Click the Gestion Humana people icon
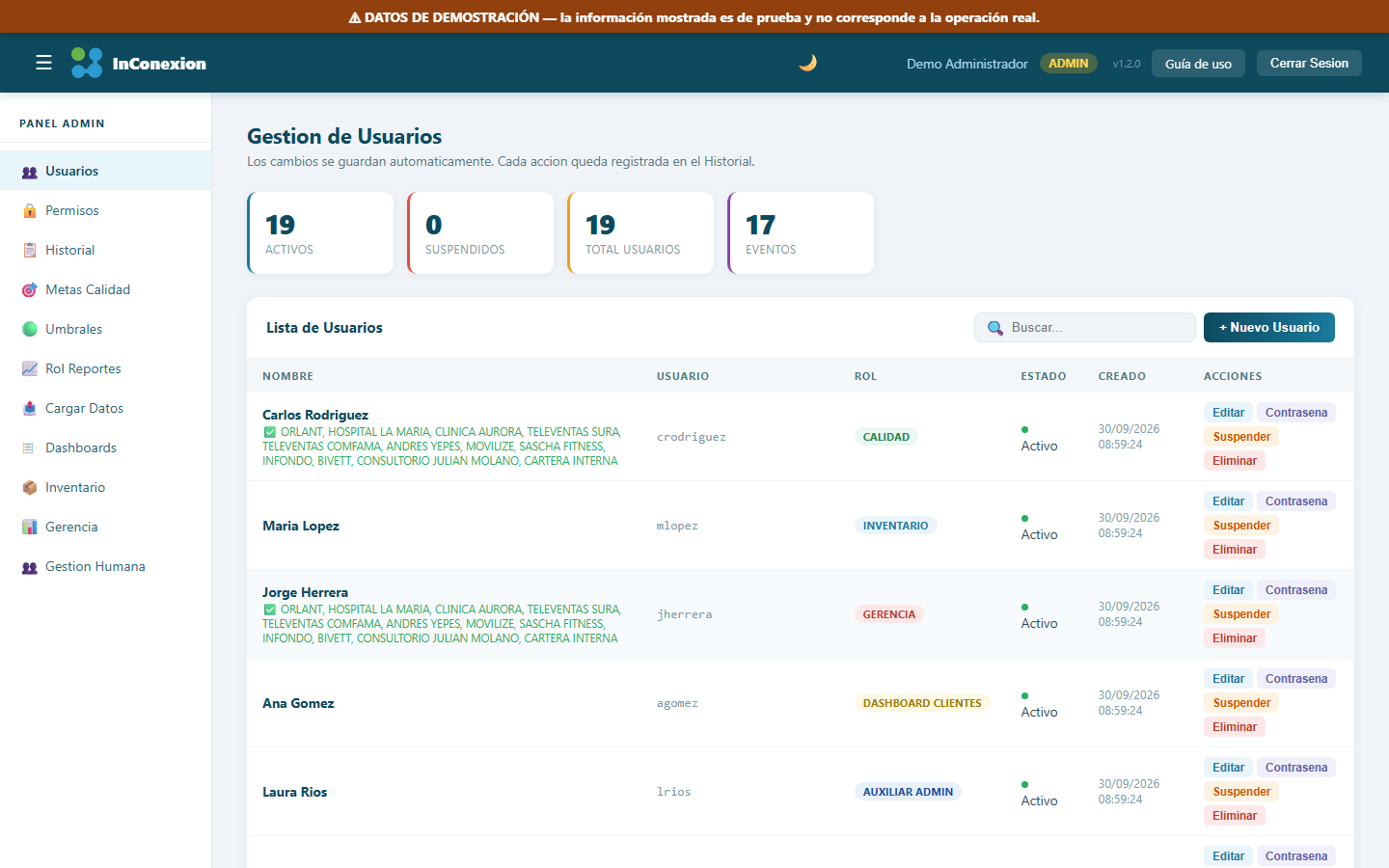Viewport: 1389px width, 868px height. (30, 567)
